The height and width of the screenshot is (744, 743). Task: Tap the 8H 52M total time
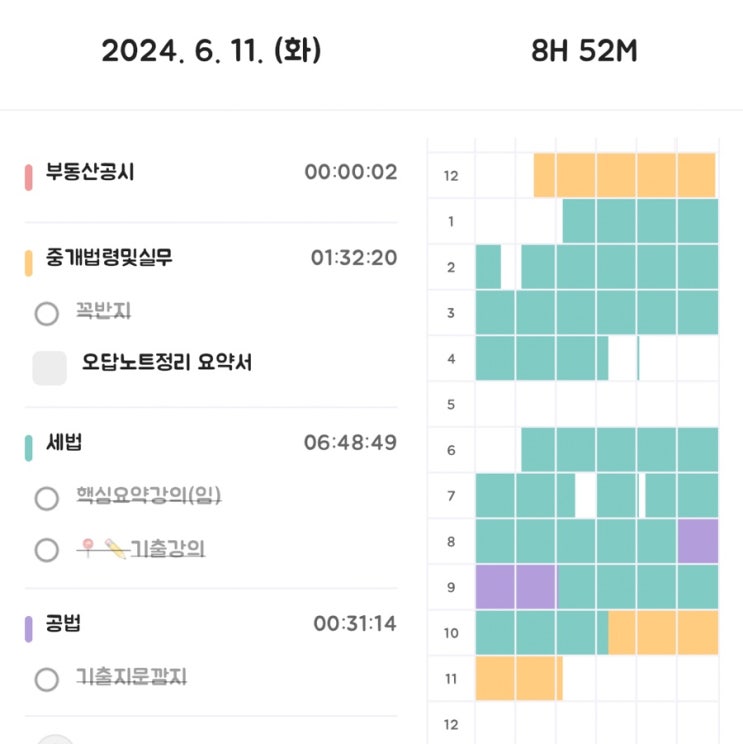pos(585,51)
